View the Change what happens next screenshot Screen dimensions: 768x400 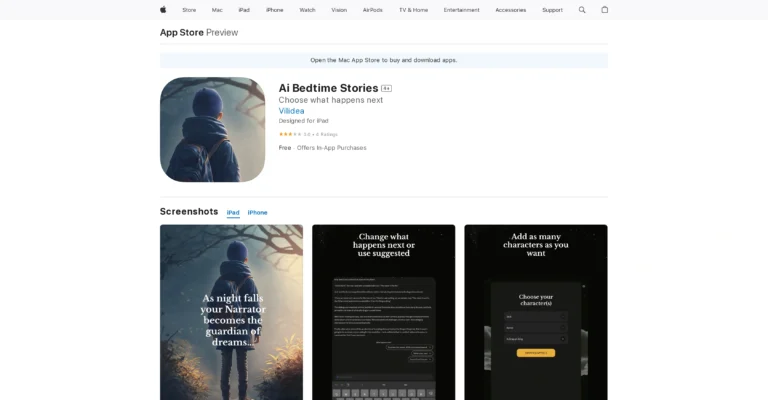pyautogui.click(x=384, y=312)
